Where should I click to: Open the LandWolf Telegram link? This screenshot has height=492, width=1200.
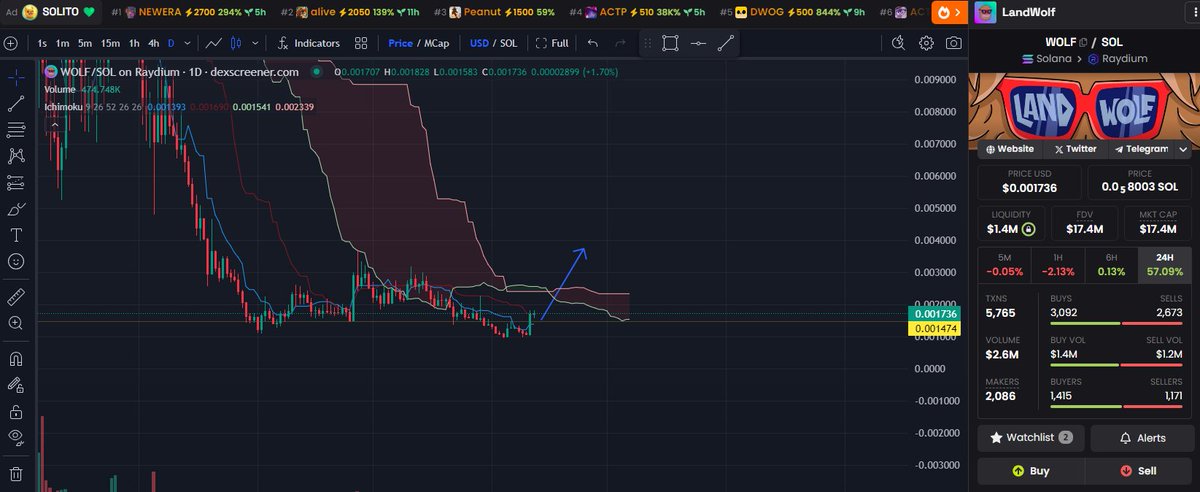pyautogui.click(x=1140, y=148)
